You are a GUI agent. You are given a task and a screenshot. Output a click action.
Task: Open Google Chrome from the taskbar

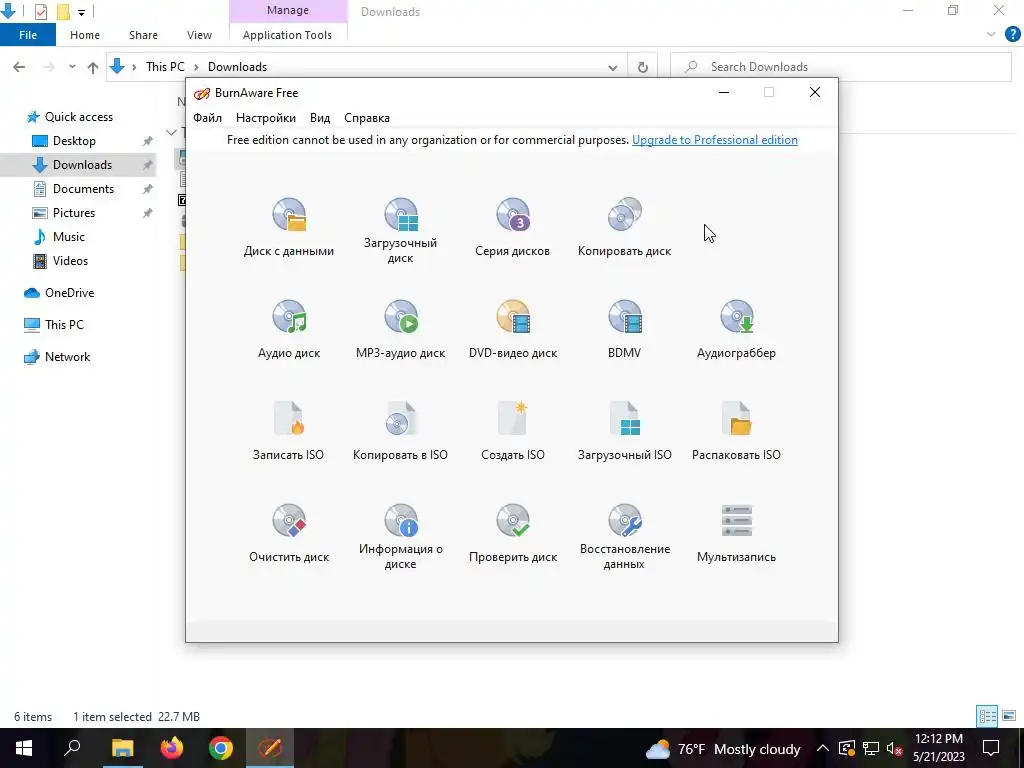tap(221, 748)
